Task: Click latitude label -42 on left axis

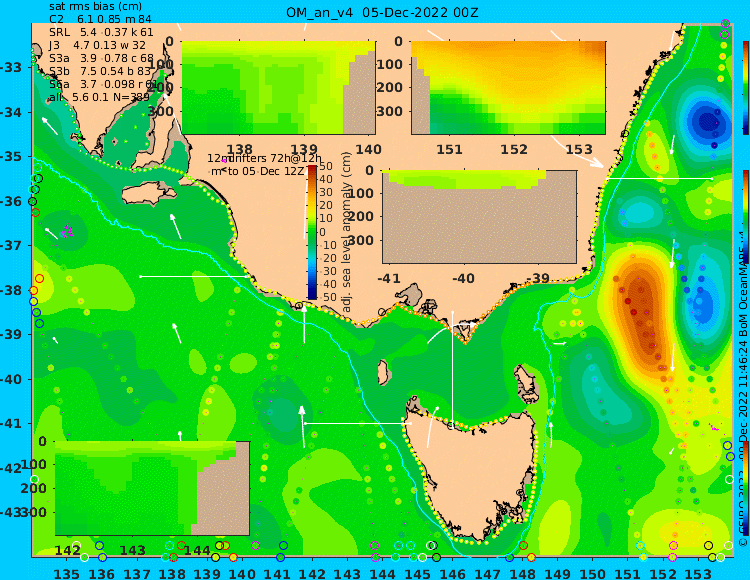Action: (x=11, y=468)
